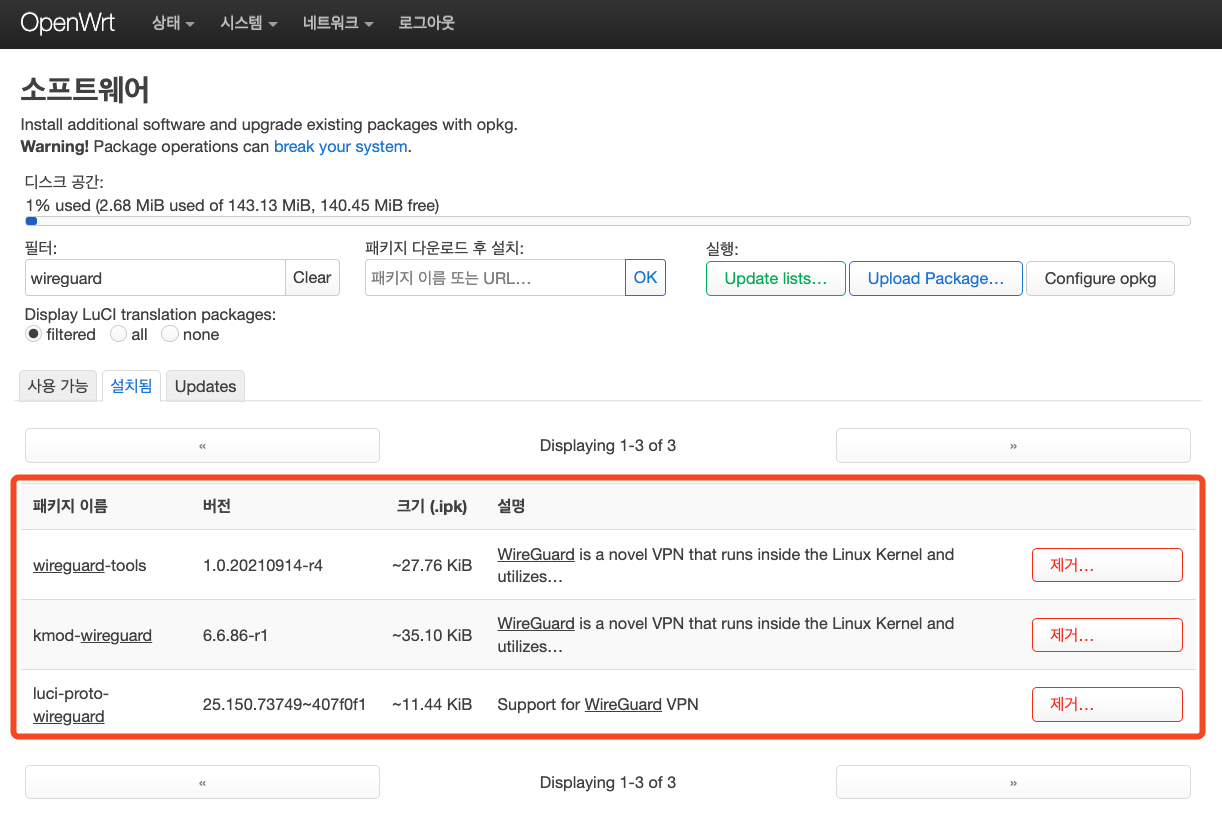Viewport: 1222px width, 831px height.
Task: Remove the wireguard-tools package
Action: pyautogui.click(x=1107, y=565)
